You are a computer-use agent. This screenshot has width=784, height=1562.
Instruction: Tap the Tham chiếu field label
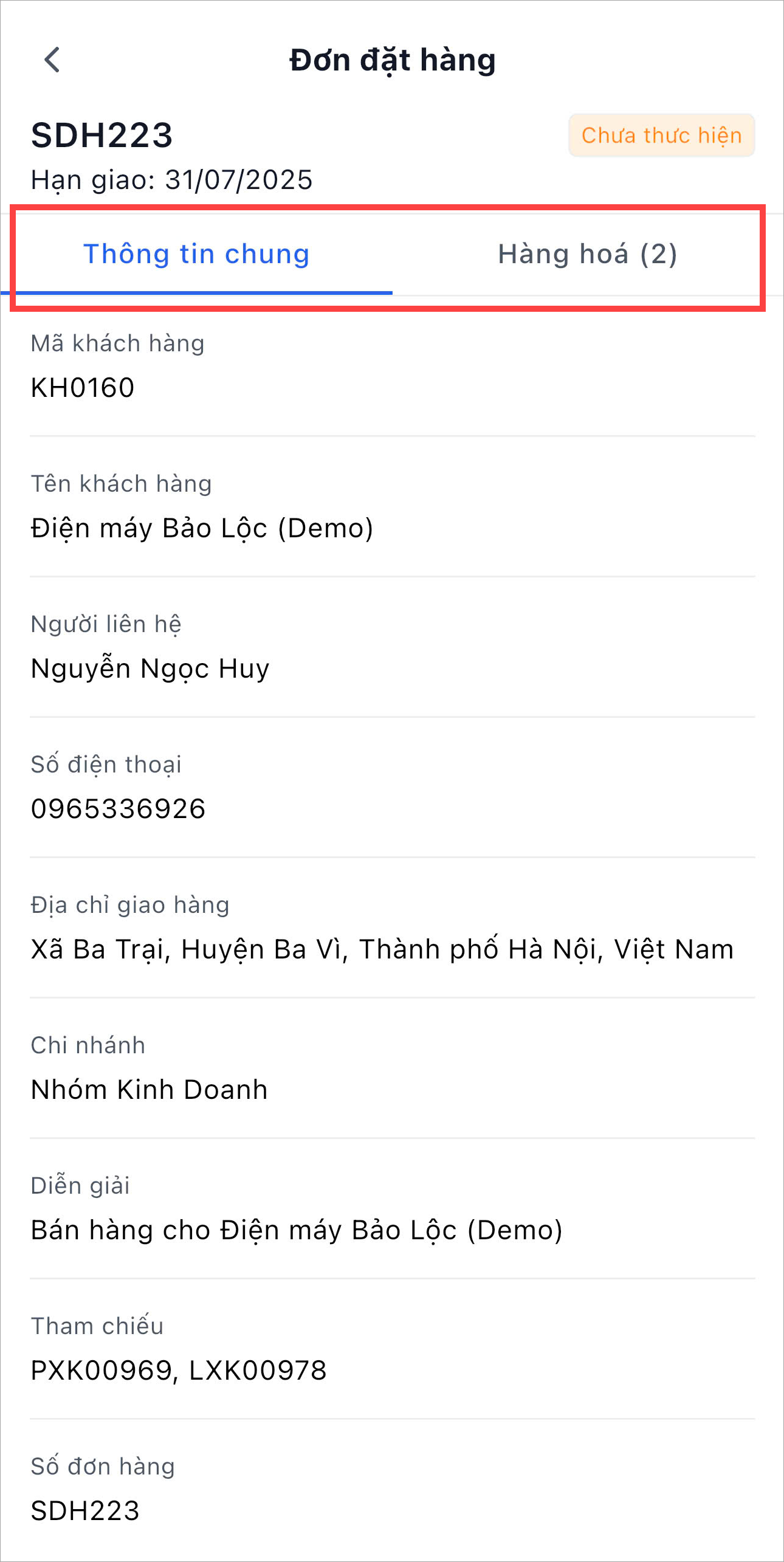pyautogui.click(x=97, y=1326)
